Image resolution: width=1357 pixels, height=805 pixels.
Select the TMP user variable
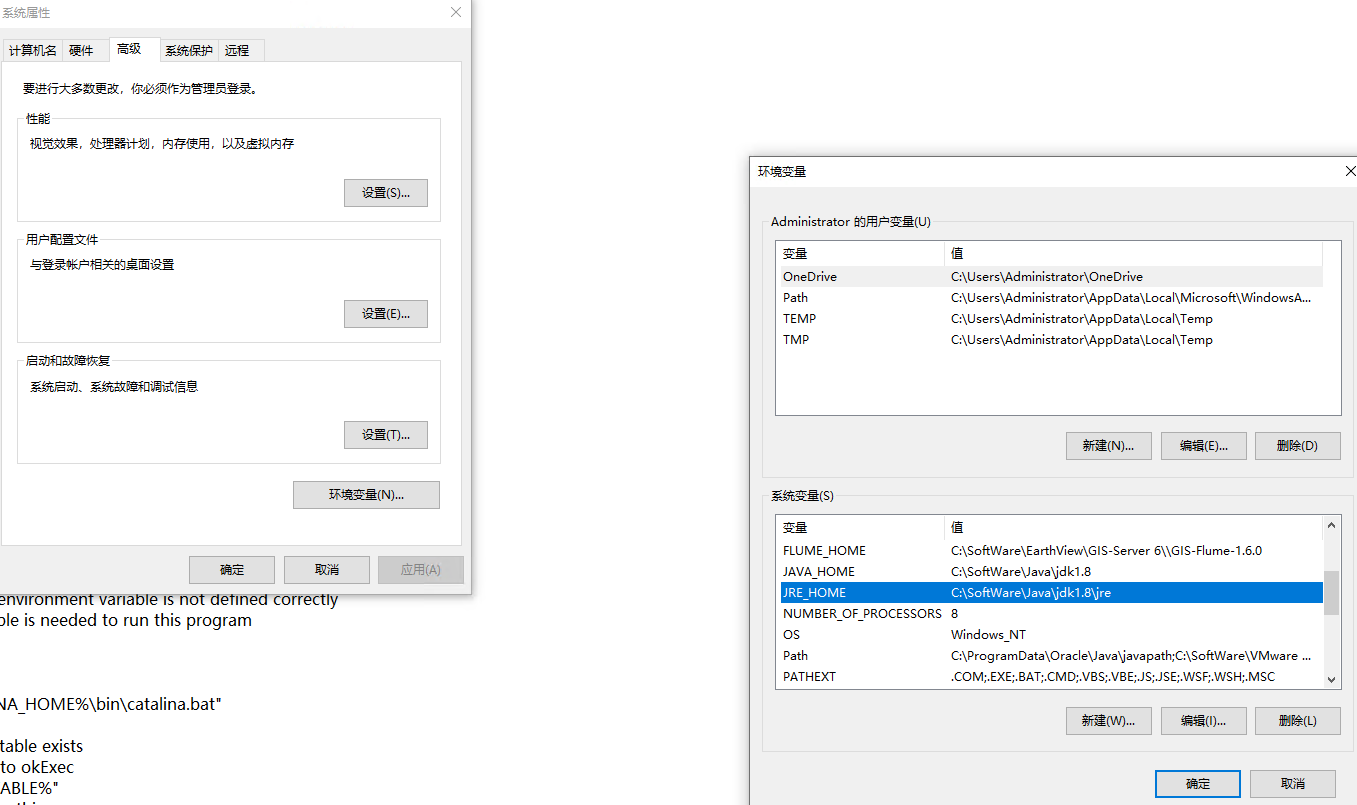(1049, 340)
